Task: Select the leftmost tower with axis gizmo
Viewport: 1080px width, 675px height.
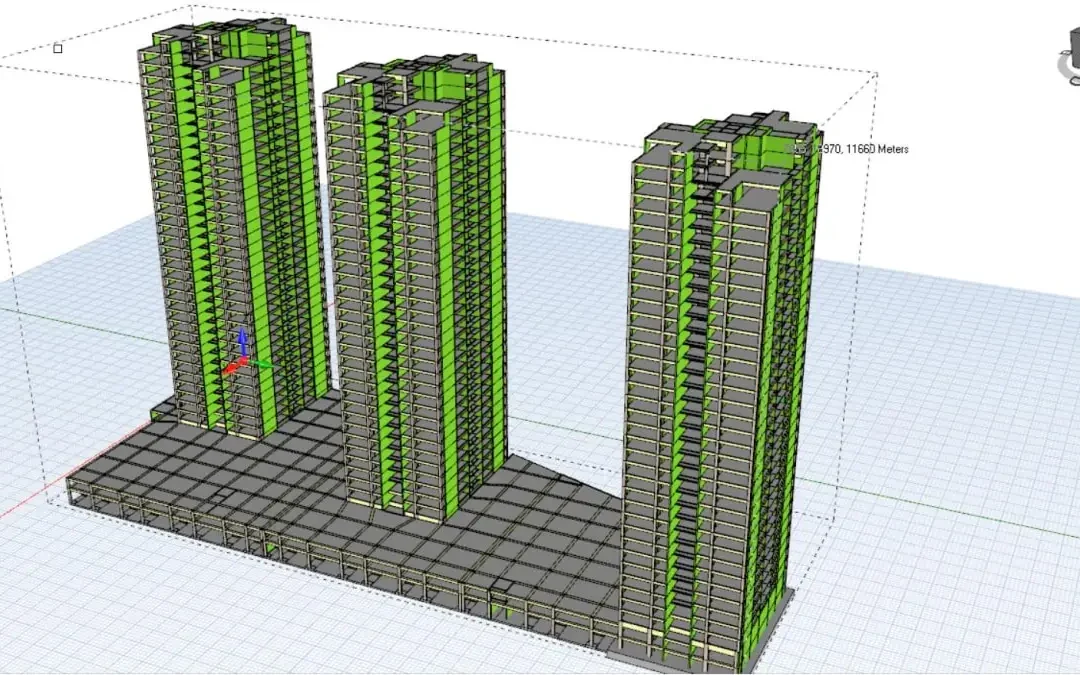Action: pos(232,227)
